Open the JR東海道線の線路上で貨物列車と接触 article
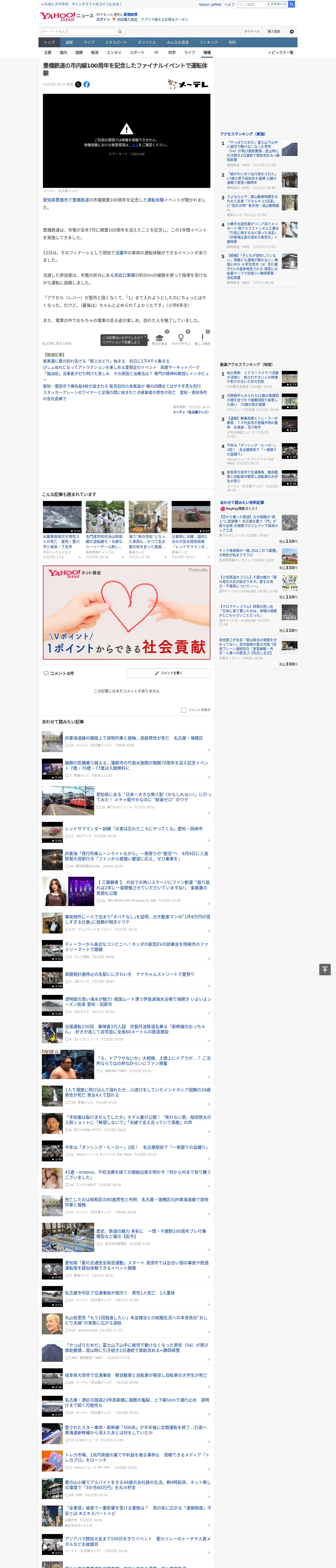Screen dimensions: 336x1568 [134, 738]
